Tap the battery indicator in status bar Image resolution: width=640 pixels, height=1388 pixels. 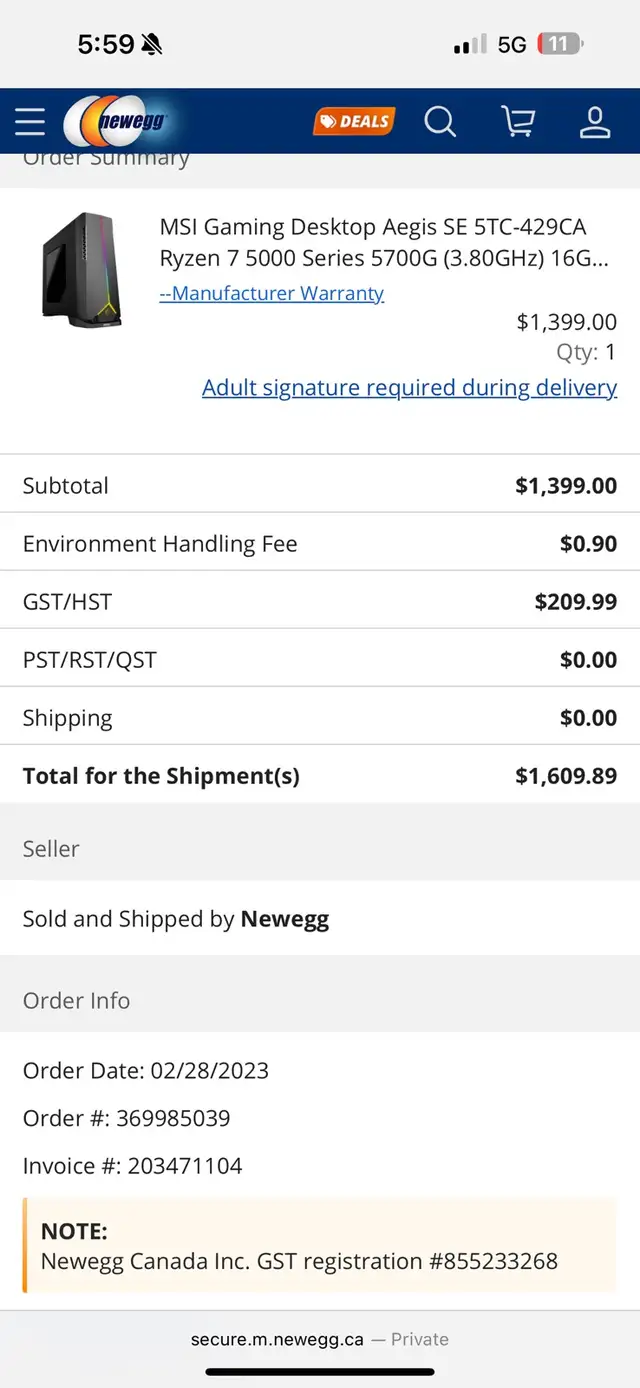click(x=560, y=44)
